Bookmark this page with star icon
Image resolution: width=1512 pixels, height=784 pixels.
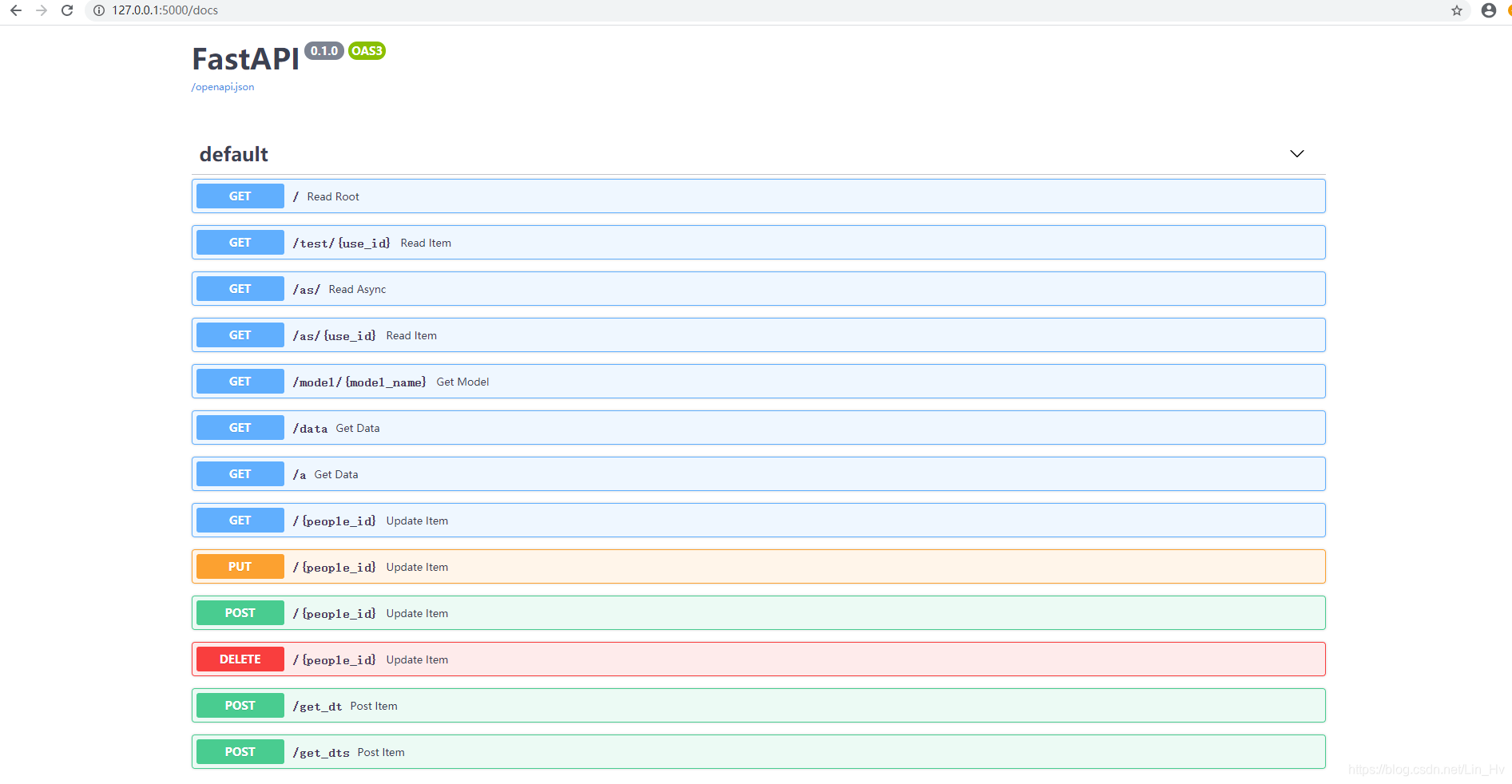click(1457, 10)
